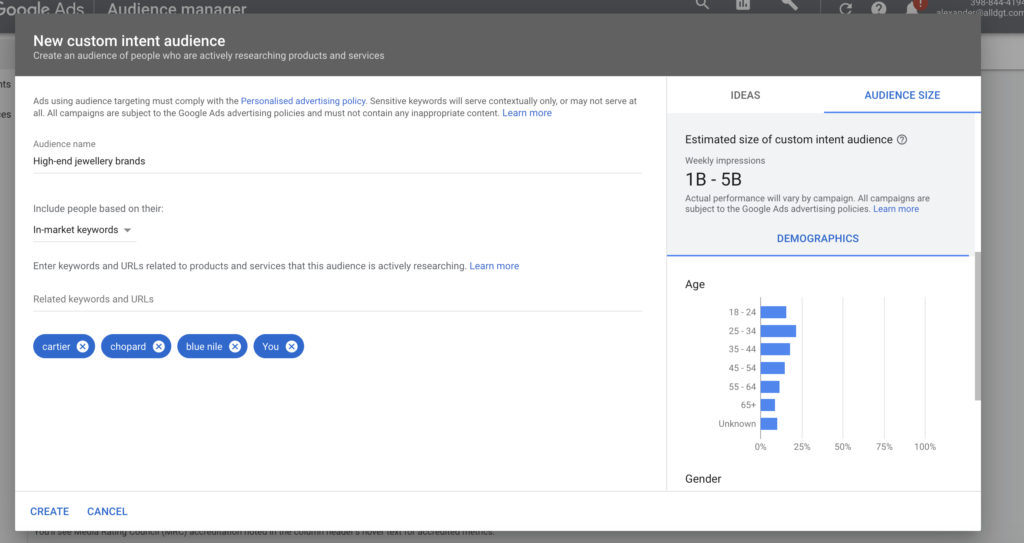Click the Google Ads logo text
This screenshot has height=543, width=1024.
pos(42,8)
